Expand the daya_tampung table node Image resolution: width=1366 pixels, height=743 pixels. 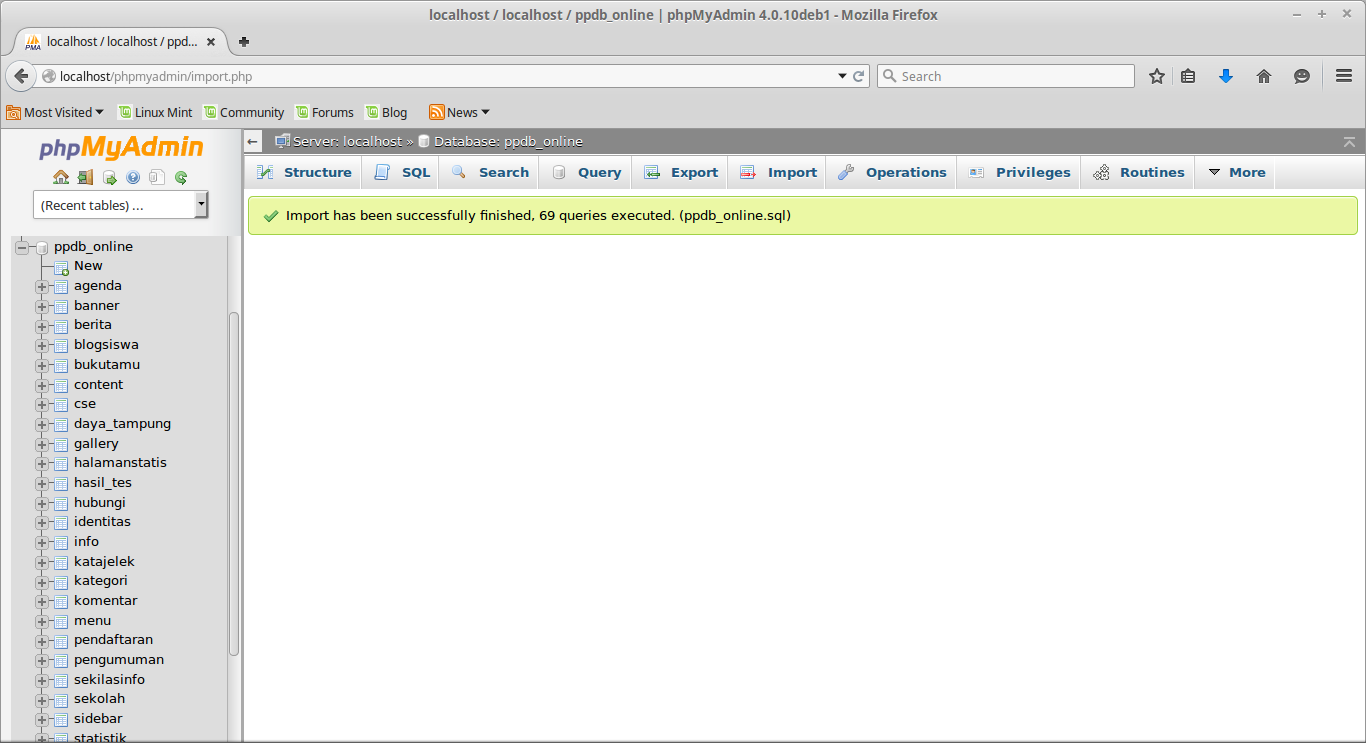pyautogui.click(x=42, y=425)
